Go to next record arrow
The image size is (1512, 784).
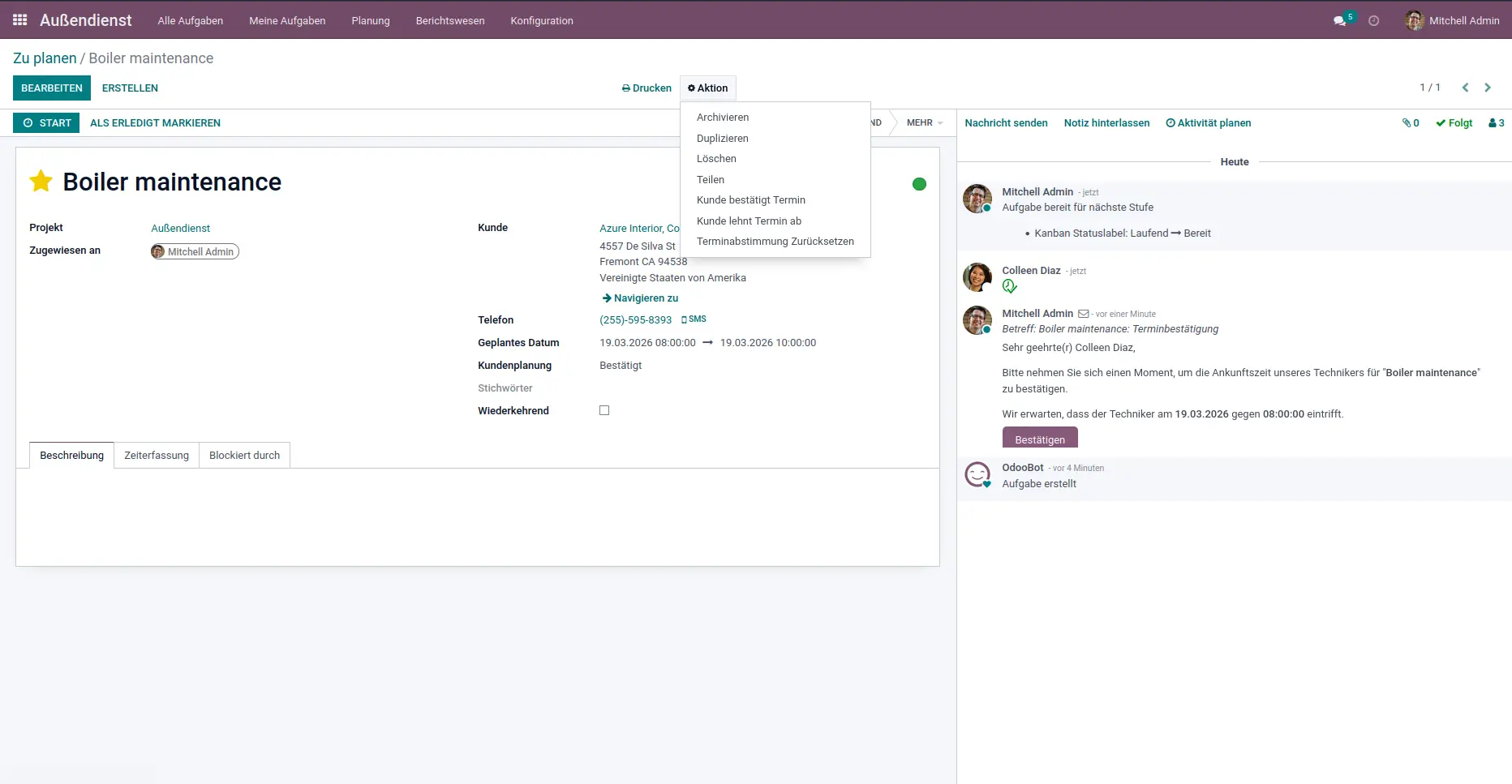click(1488, 88)
